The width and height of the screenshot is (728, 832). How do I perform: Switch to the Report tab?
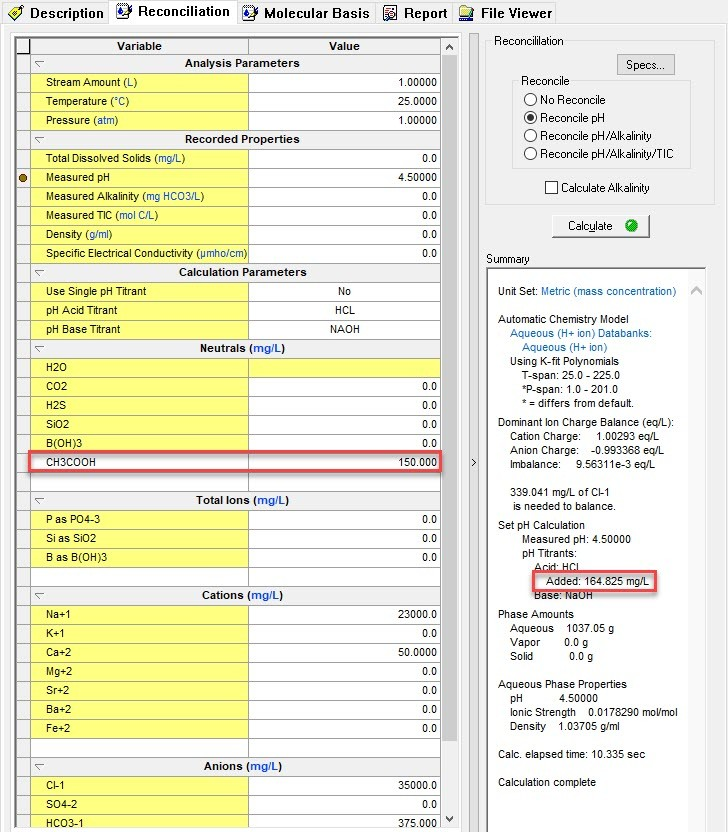coord(415,13)
